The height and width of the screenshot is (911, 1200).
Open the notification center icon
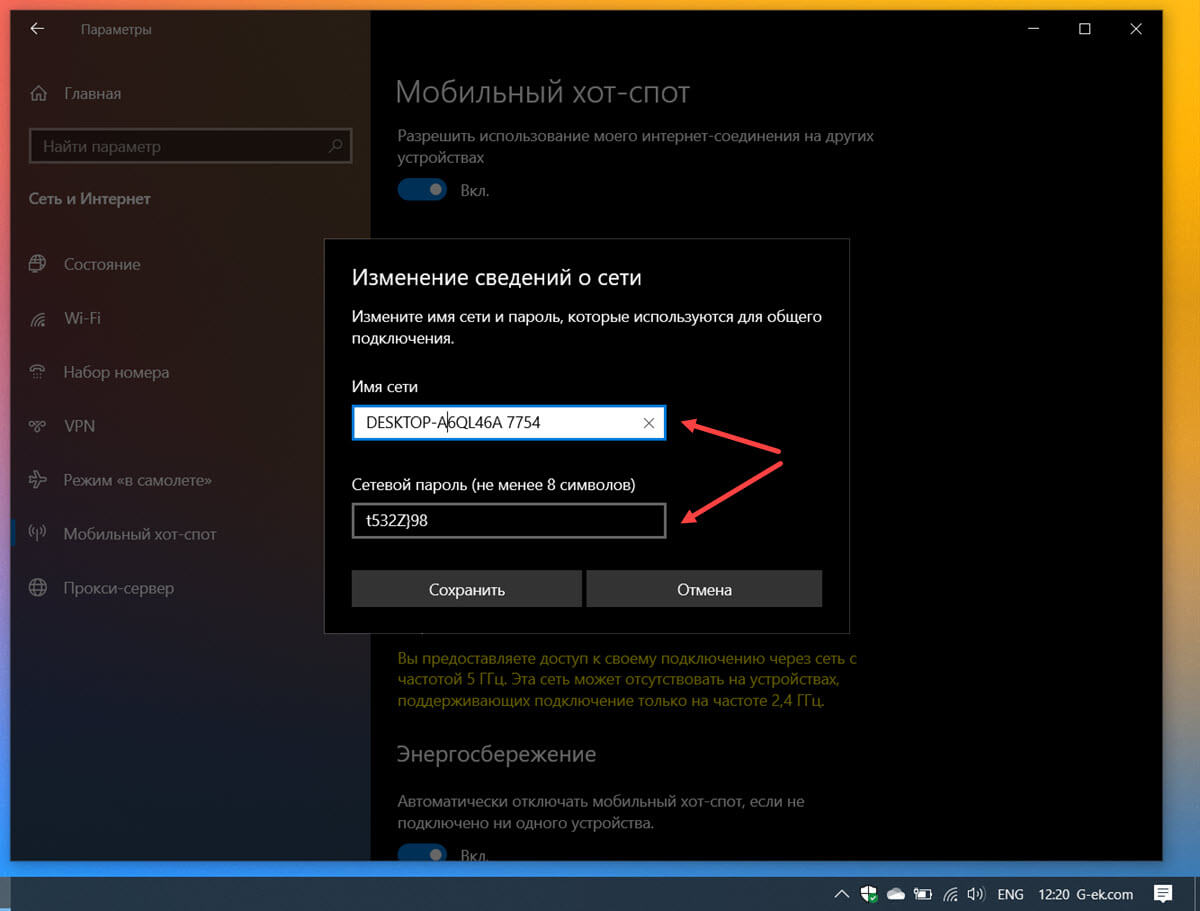[1163, 893]
